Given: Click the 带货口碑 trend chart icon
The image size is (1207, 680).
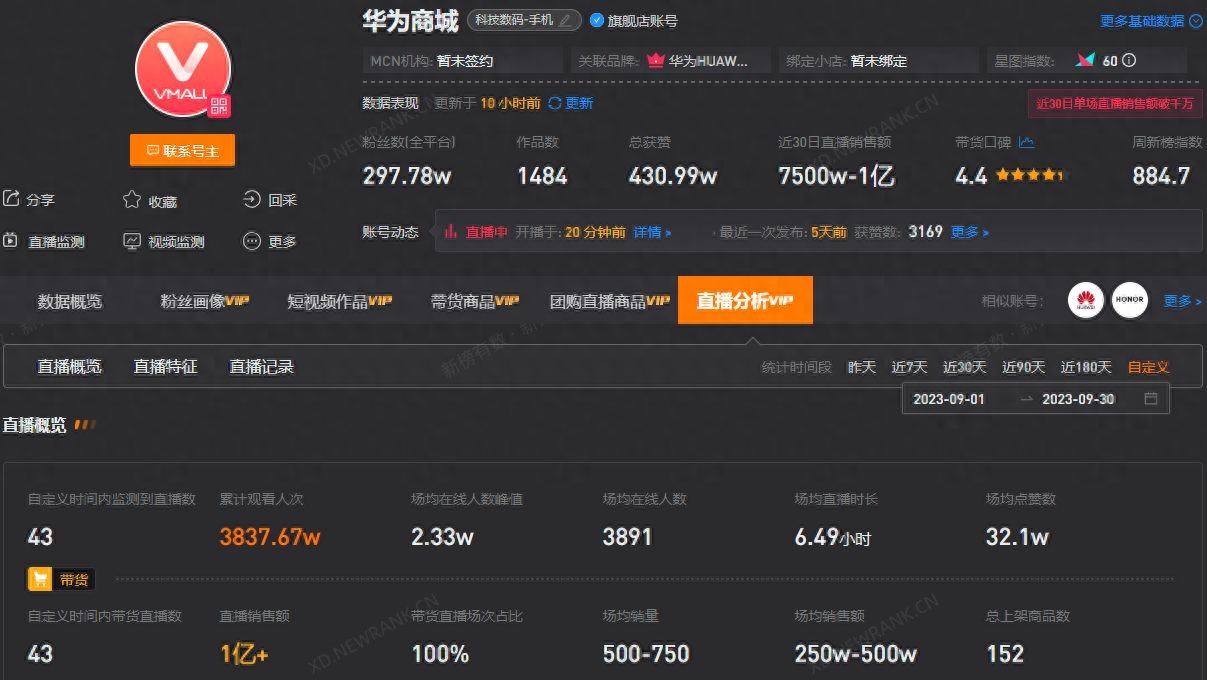Looking at the screenshot, I should coord(1026,142).
